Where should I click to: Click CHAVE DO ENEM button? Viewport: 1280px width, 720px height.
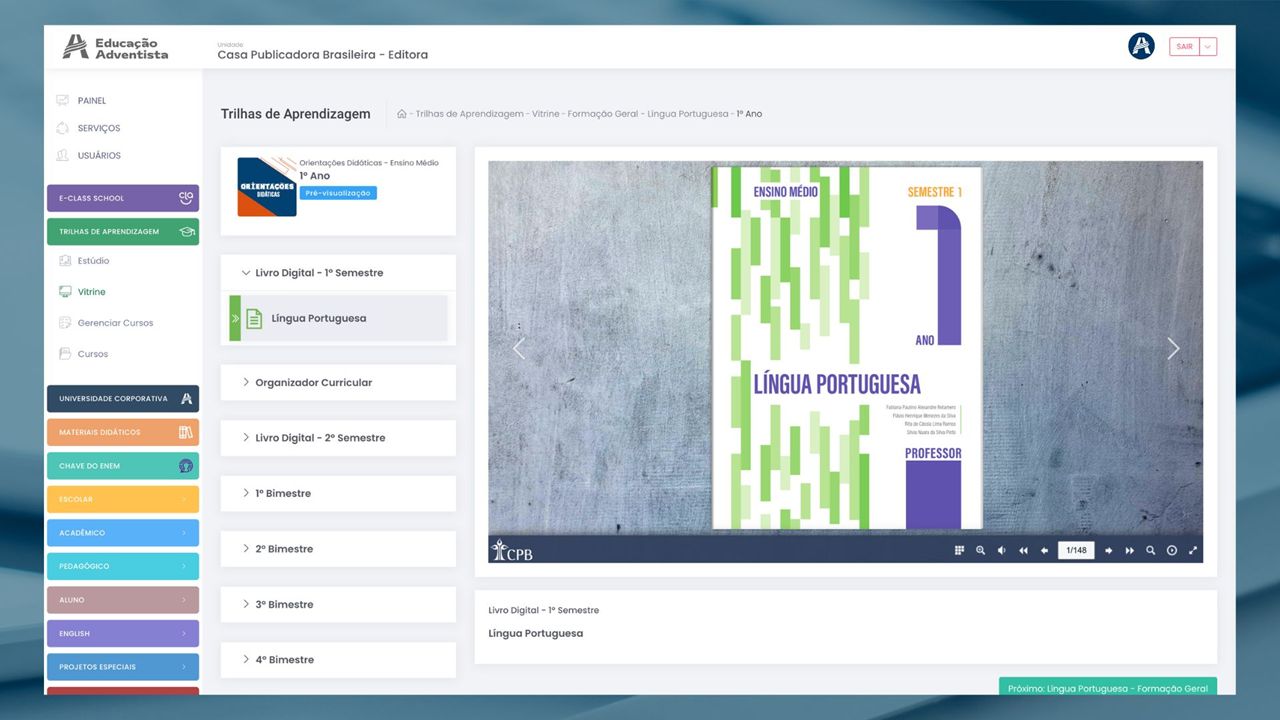pos(123,466)
